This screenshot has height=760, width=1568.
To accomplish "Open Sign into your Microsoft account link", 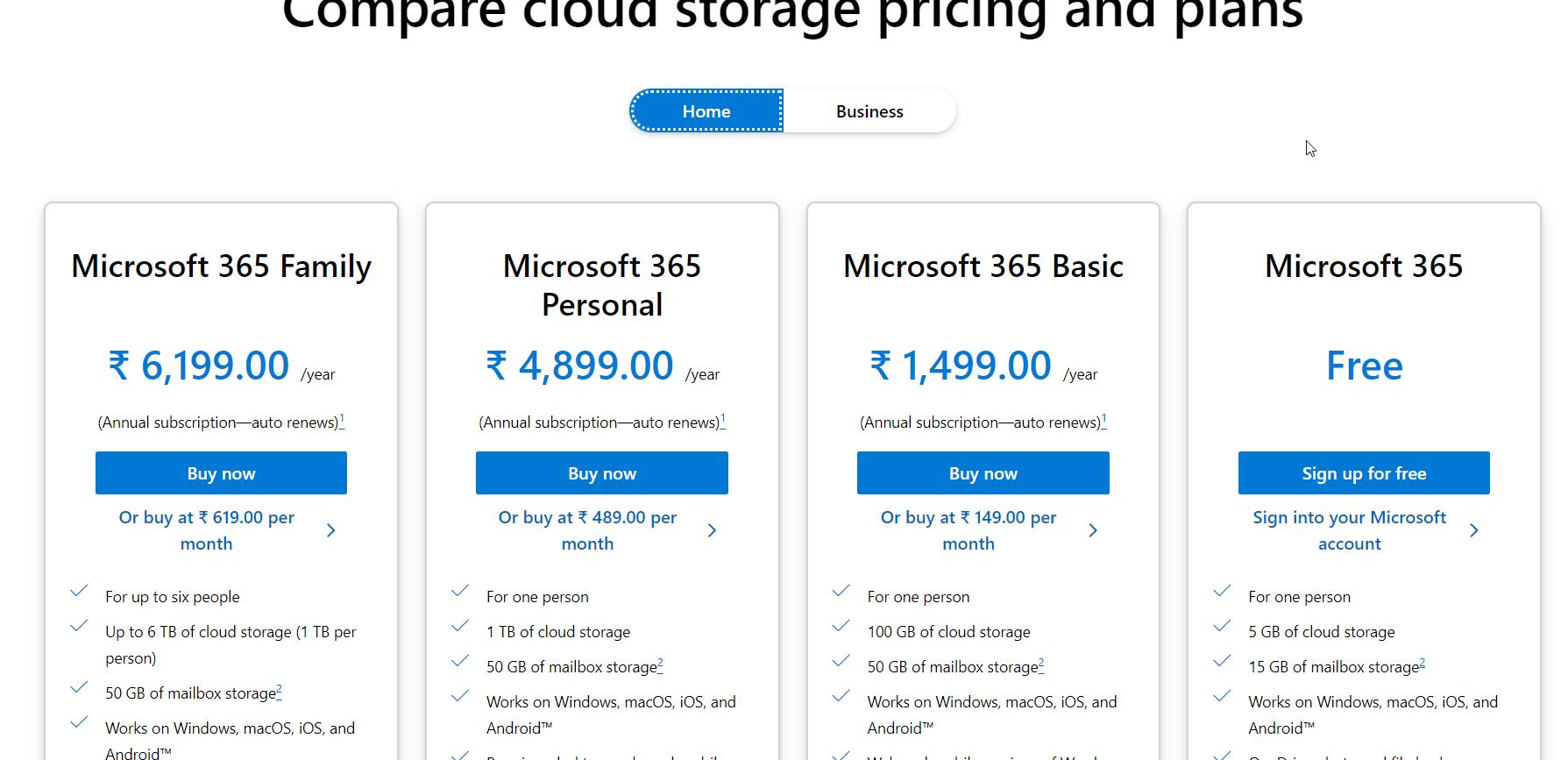I will pos(1350,530).
